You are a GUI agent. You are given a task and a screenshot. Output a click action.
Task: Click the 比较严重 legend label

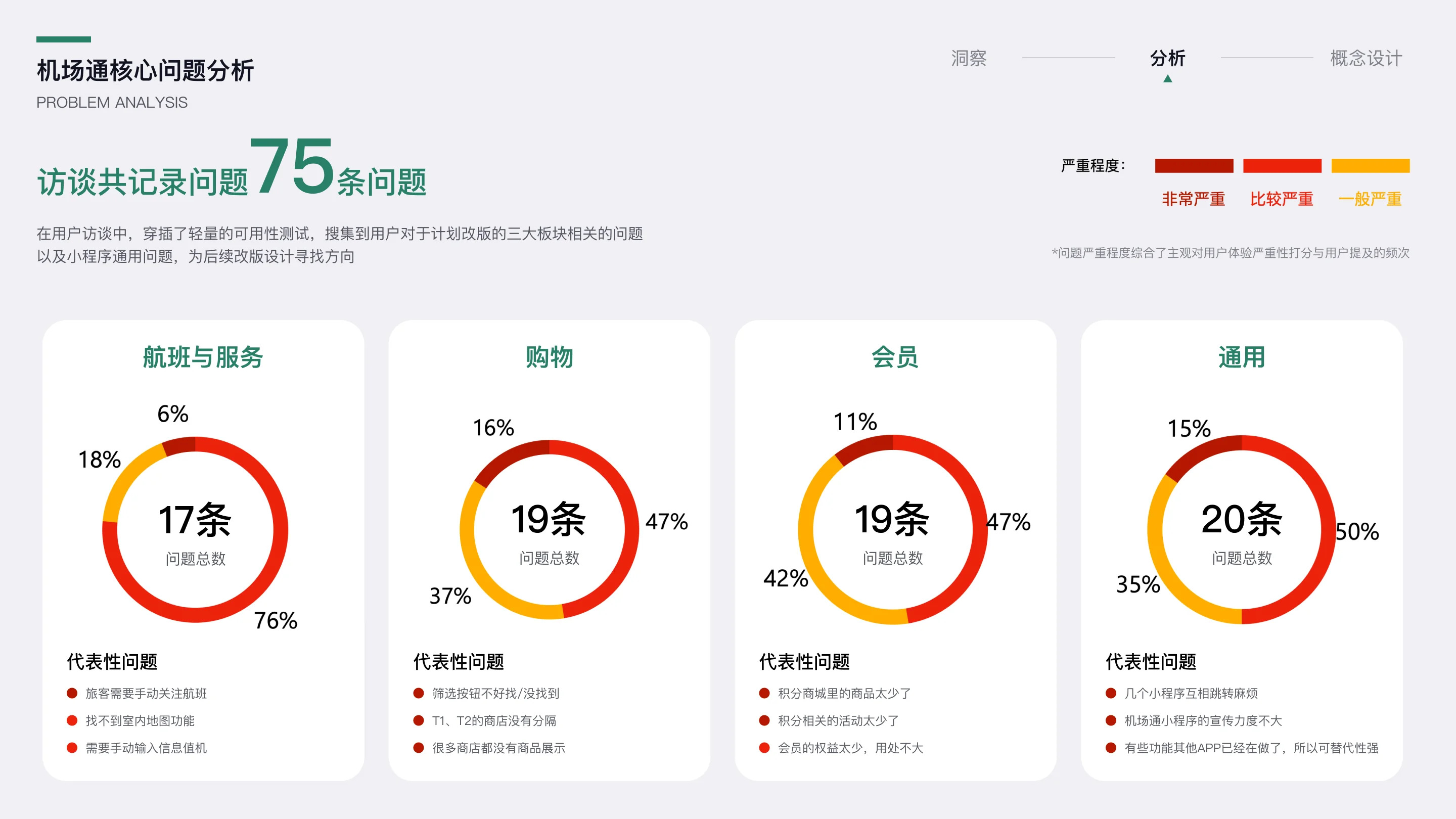(1282, 199)
